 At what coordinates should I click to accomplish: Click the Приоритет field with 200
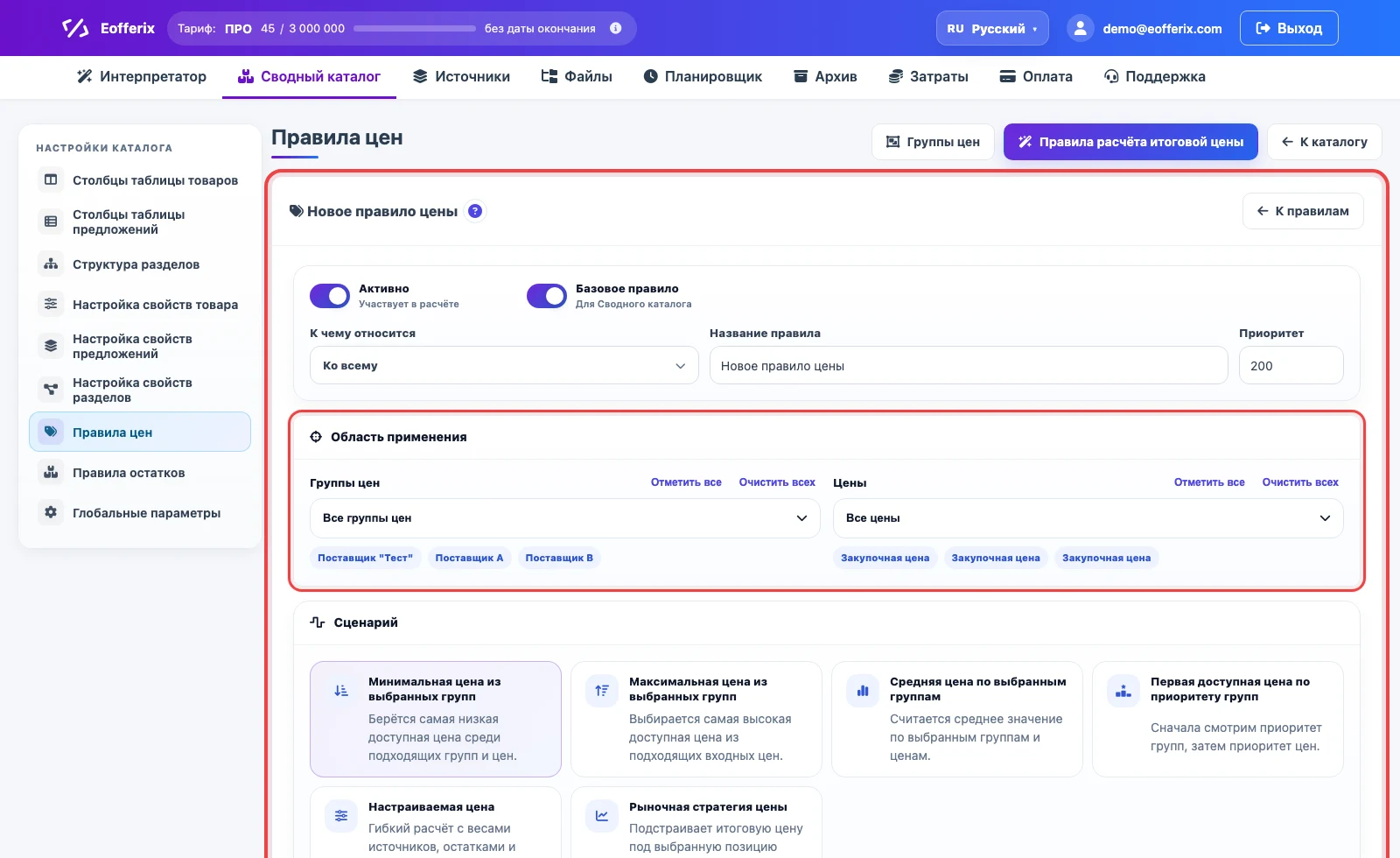pos(1291,365)
